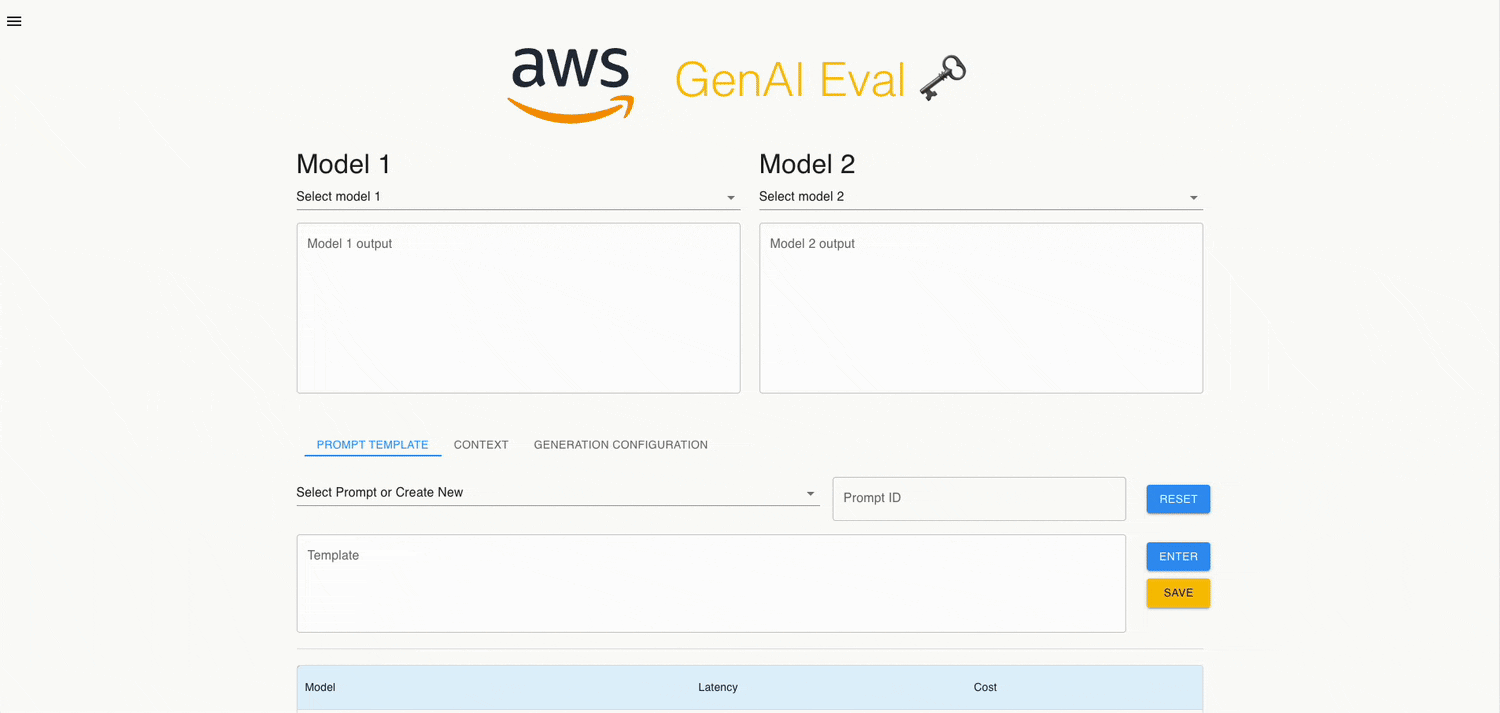This screenshot has height=713, width=1500.
Task: Focus the Prompt ID input field
Action: tap(978, 498)
